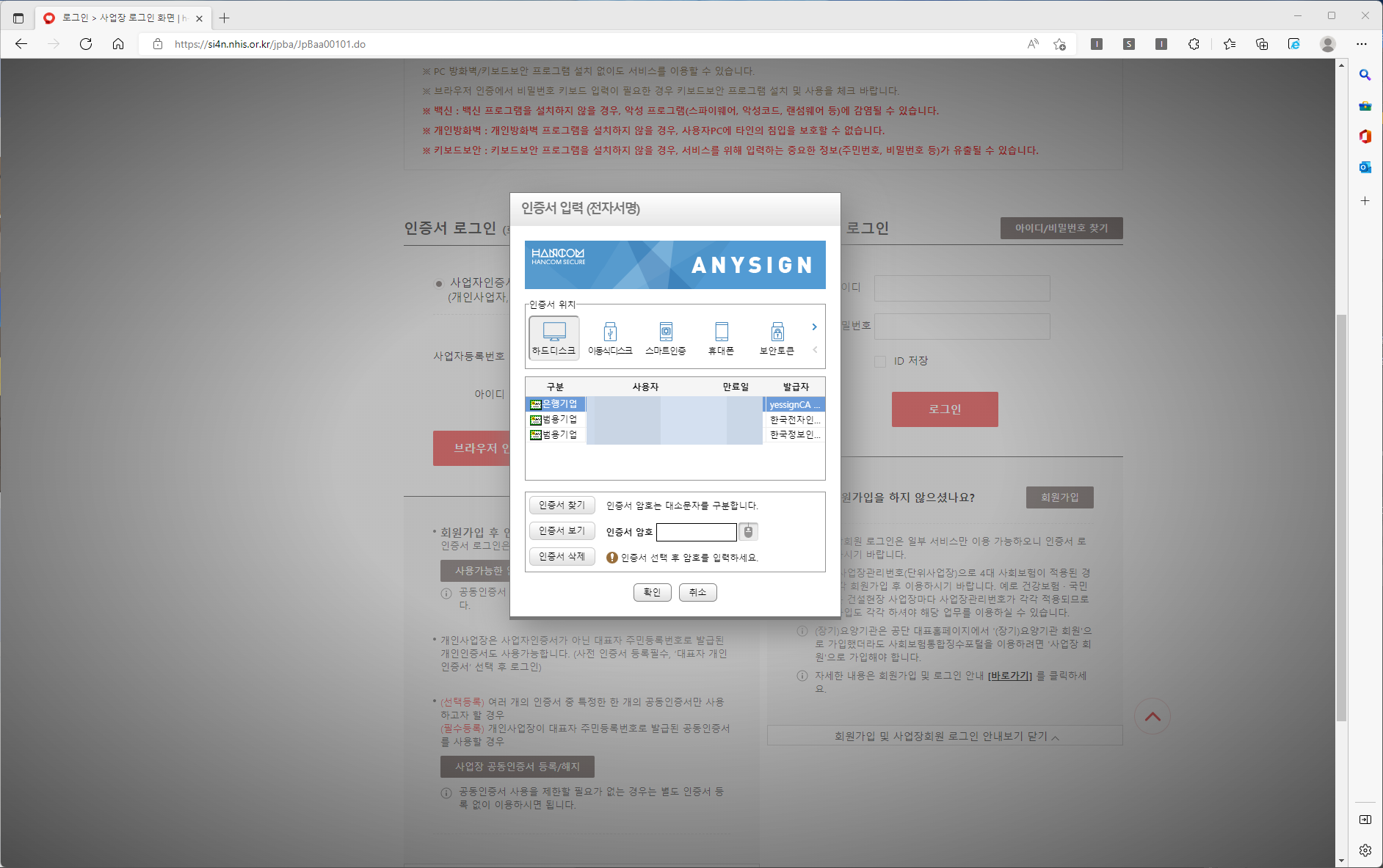Click the 회원가입 button
1383x868 pixels.
coord(1060,497)
